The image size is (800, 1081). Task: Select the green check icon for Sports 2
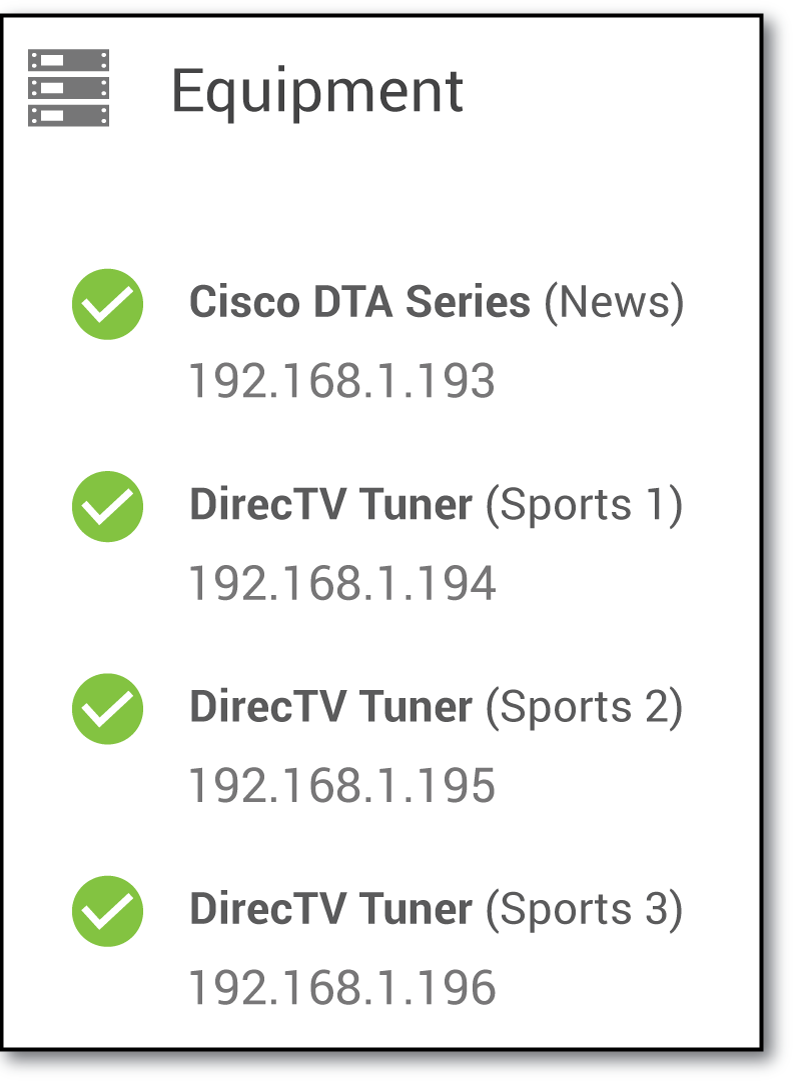(108, 708)
